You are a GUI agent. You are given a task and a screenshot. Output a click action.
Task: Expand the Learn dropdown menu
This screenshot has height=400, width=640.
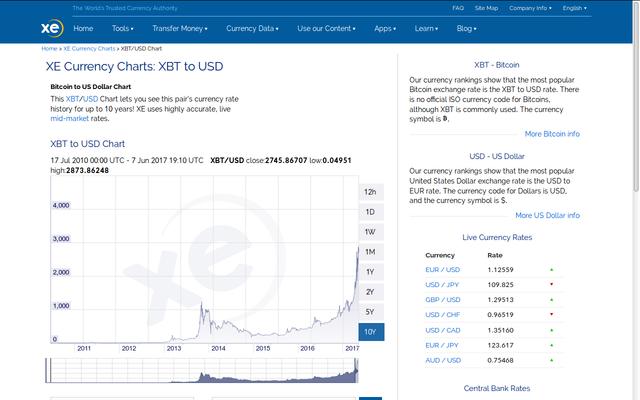[426, 29]
